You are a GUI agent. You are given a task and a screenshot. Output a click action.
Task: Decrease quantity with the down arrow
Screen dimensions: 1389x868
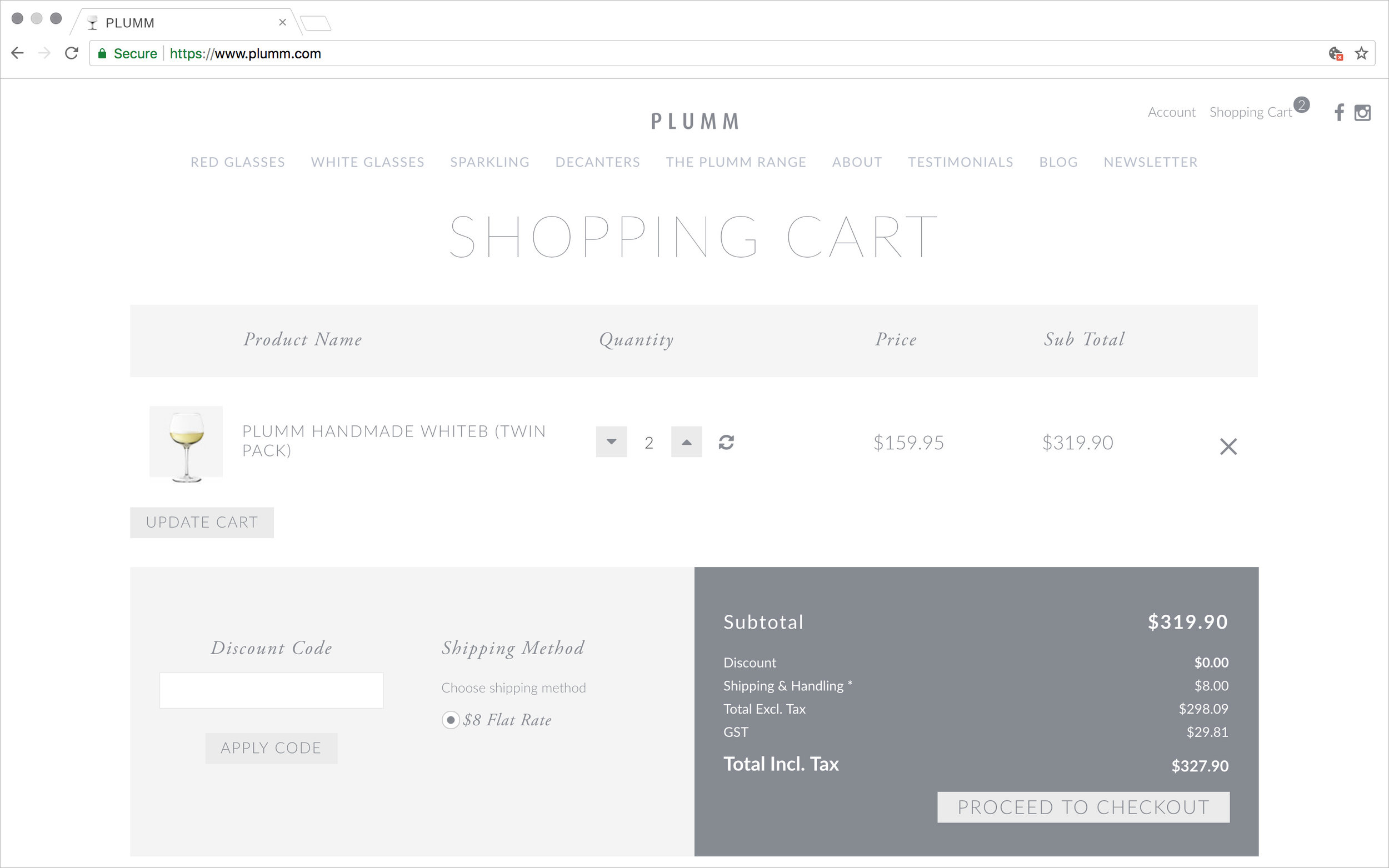coord(611,441)
